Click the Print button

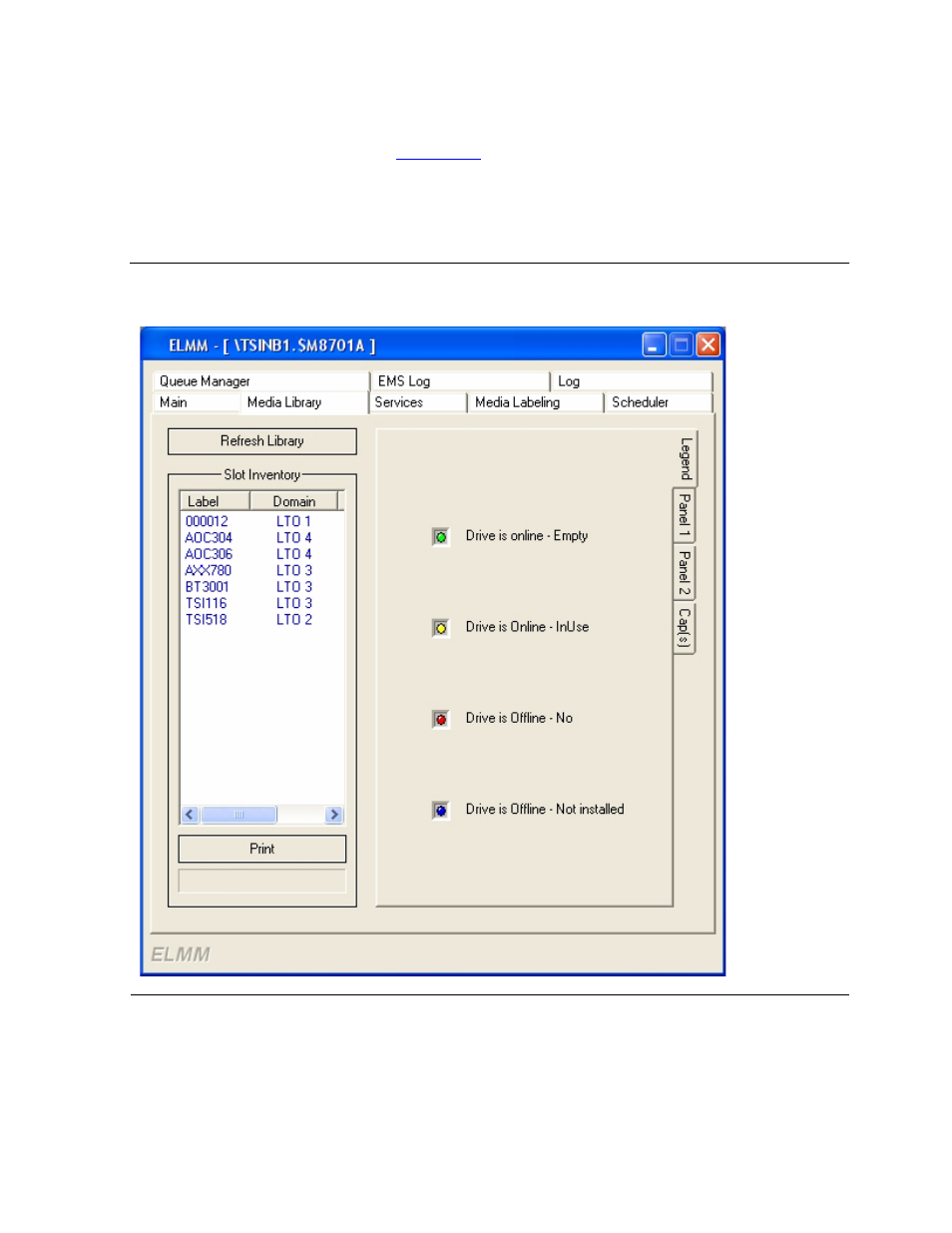click(262, 849)
